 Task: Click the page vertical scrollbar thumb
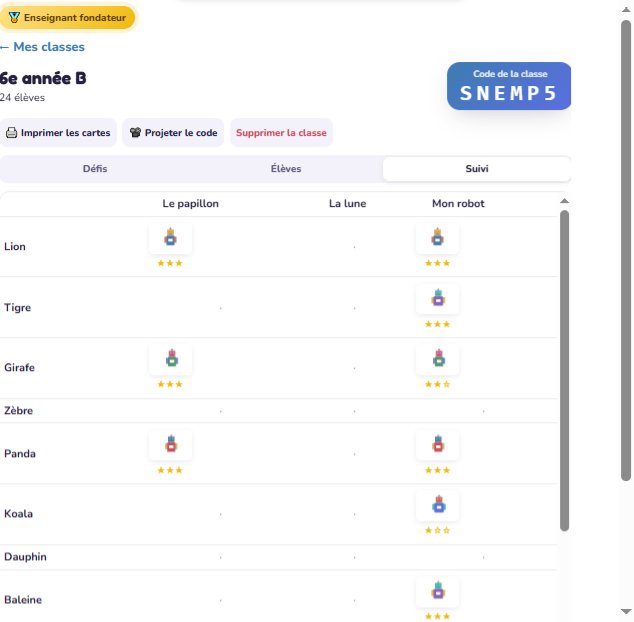tap(626, 251)
